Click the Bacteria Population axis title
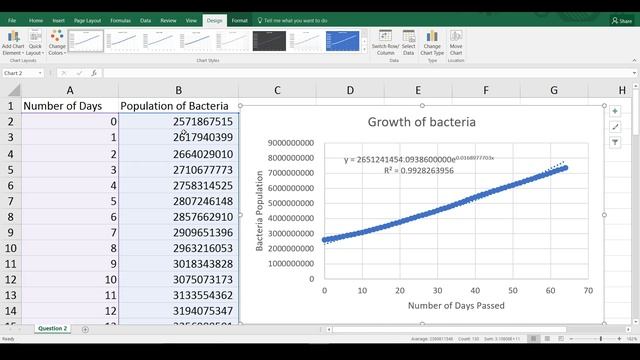 pyautogui.click(x=259, y=211)
